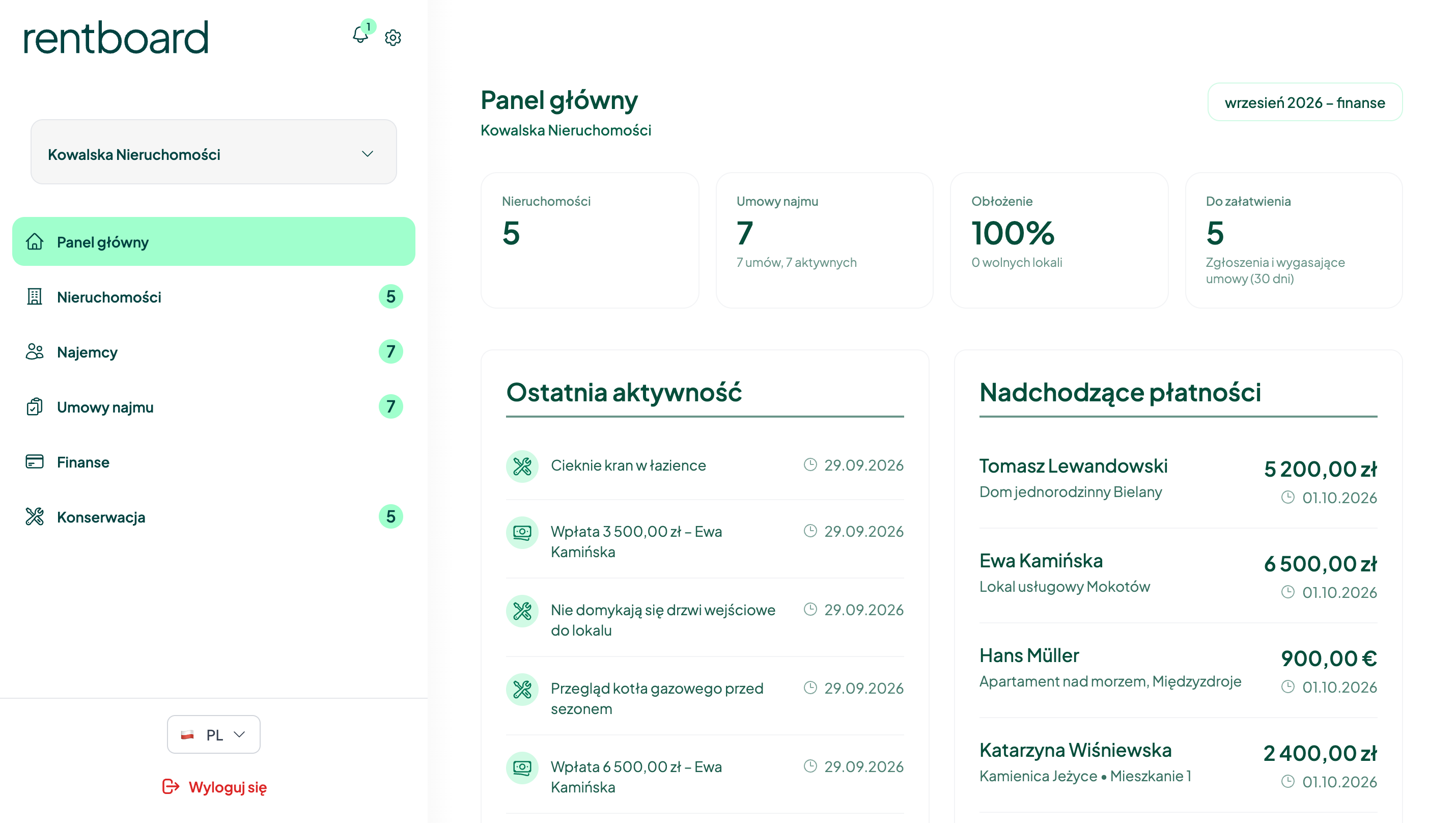Open activity Wpłata 6 500,00 zł – Ewa Kamińska
Viewport: 1456px width, 823px height.
pyautogui.click(x=705, y=776)
